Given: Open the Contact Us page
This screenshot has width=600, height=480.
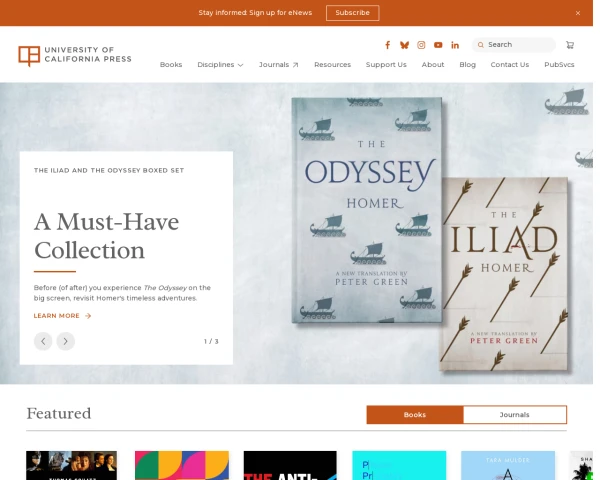Looking at the screenshot, I should [x=510, y=65].
